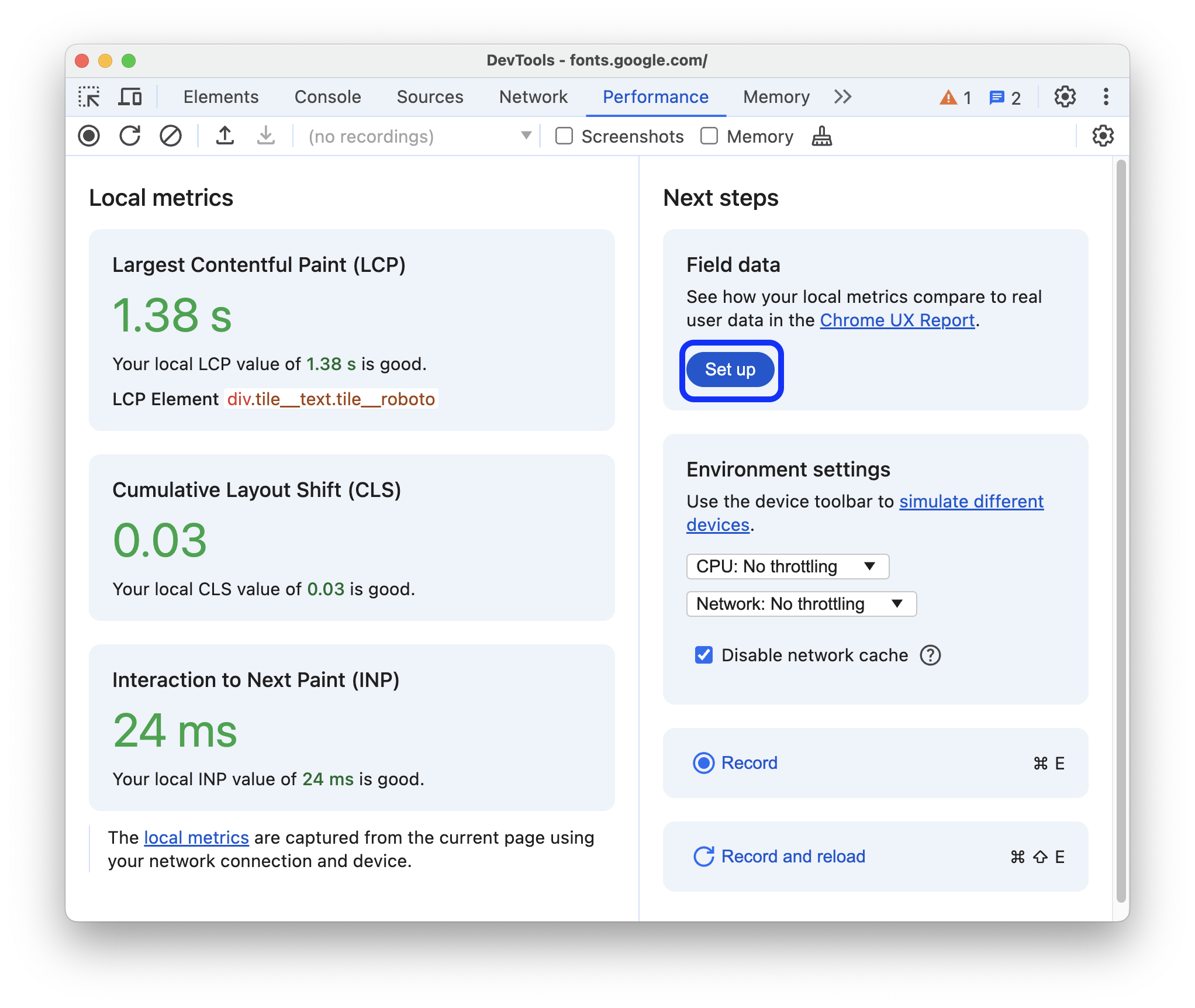Click the Performance settings gear icon
Screen dimensions: 1195x1008
1103,136
